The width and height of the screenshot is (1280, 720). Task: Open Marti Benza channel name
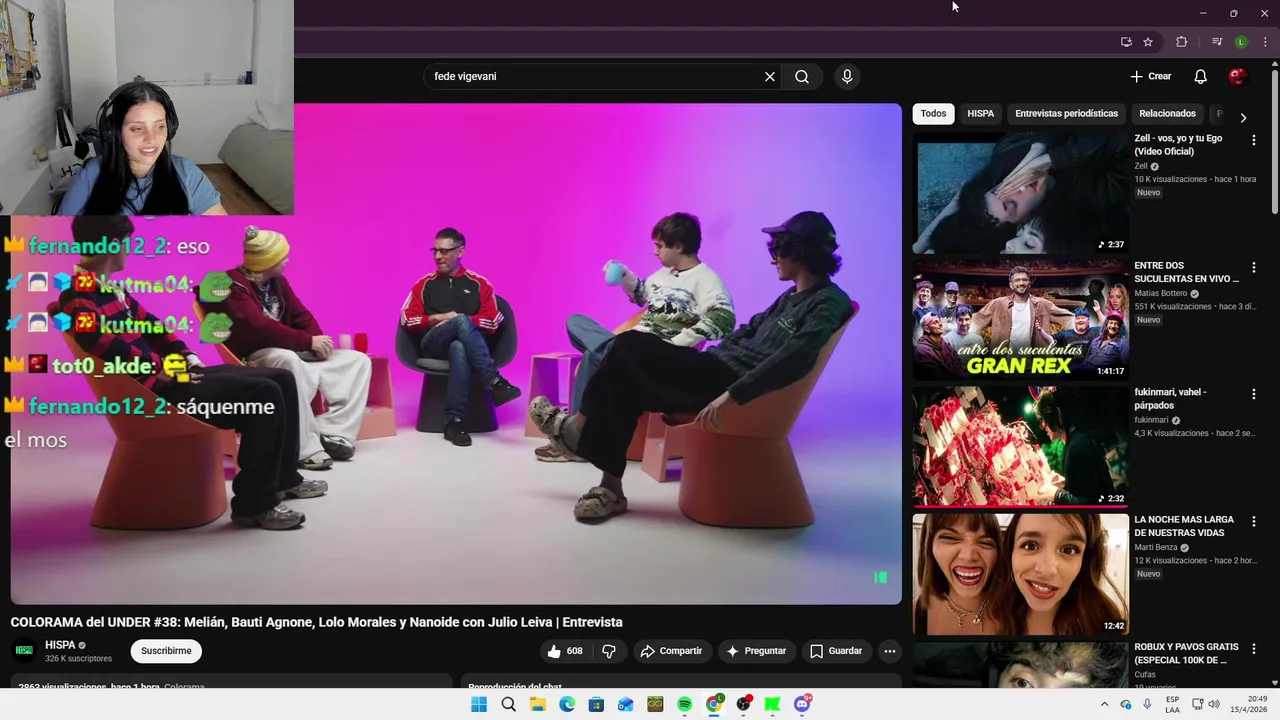1156,548
